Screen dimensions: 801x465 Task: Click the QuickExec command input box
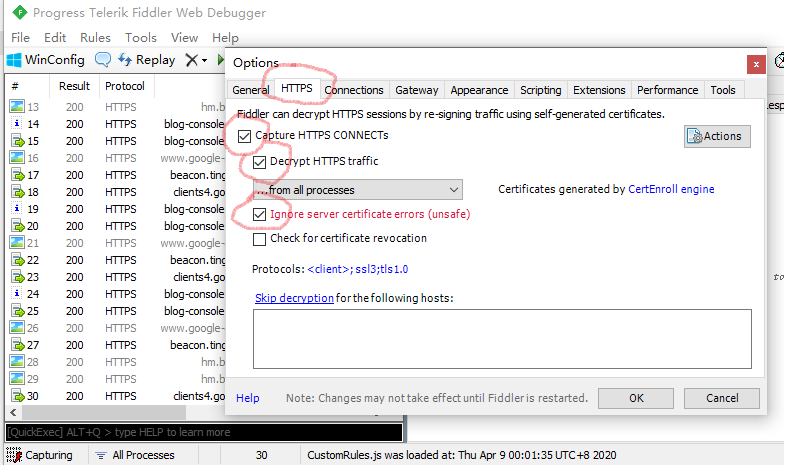[204, 432]
